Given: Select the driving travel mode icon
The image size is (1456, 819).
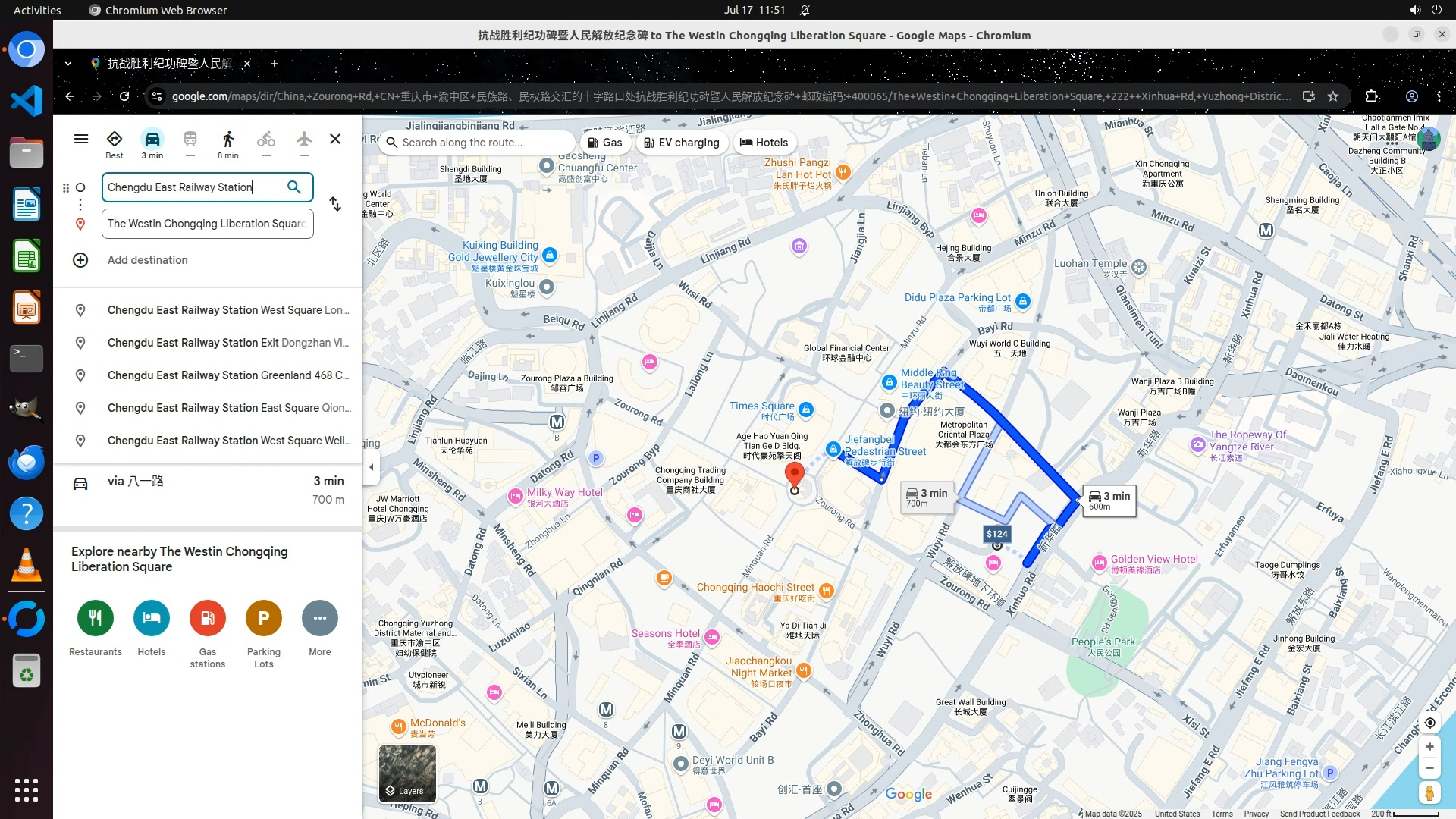Looking at the screenshot, I should [x=152, y=140].
